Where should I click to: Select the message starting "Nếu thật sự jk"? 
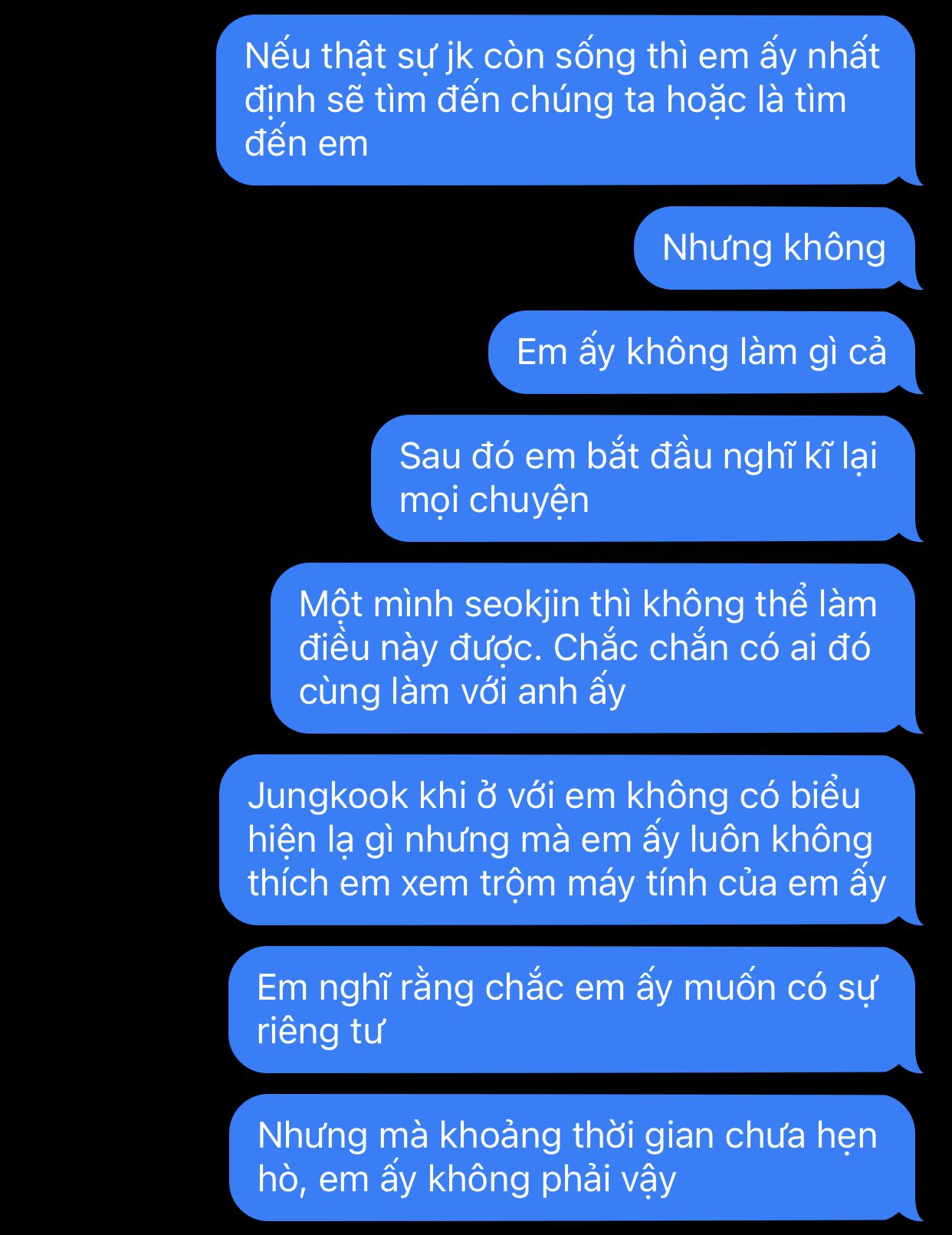click(567, 100)
